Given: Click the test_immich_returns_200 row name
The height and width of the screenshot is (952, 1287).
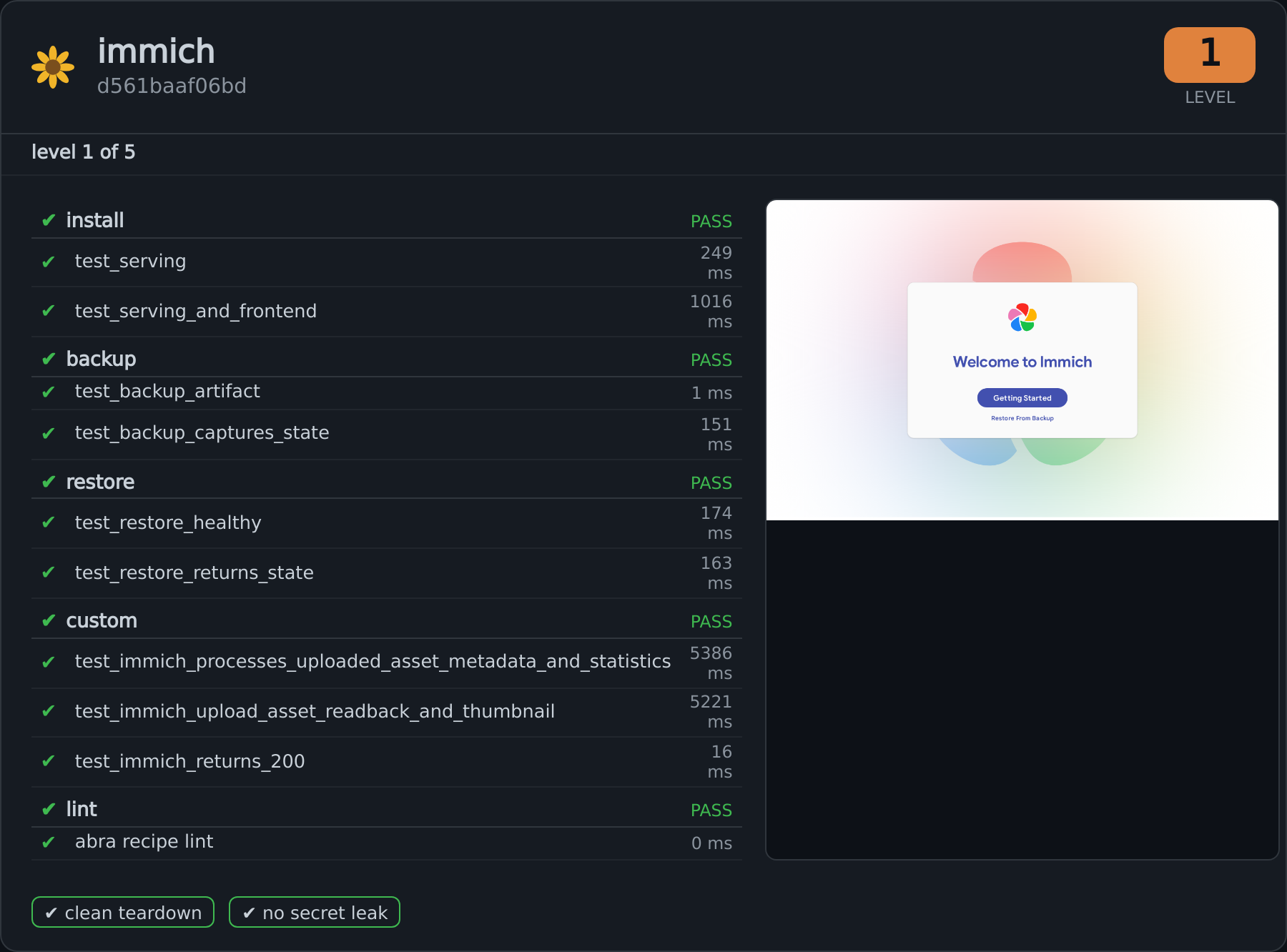Looking at the screenshot, I should tap(190, 762).
